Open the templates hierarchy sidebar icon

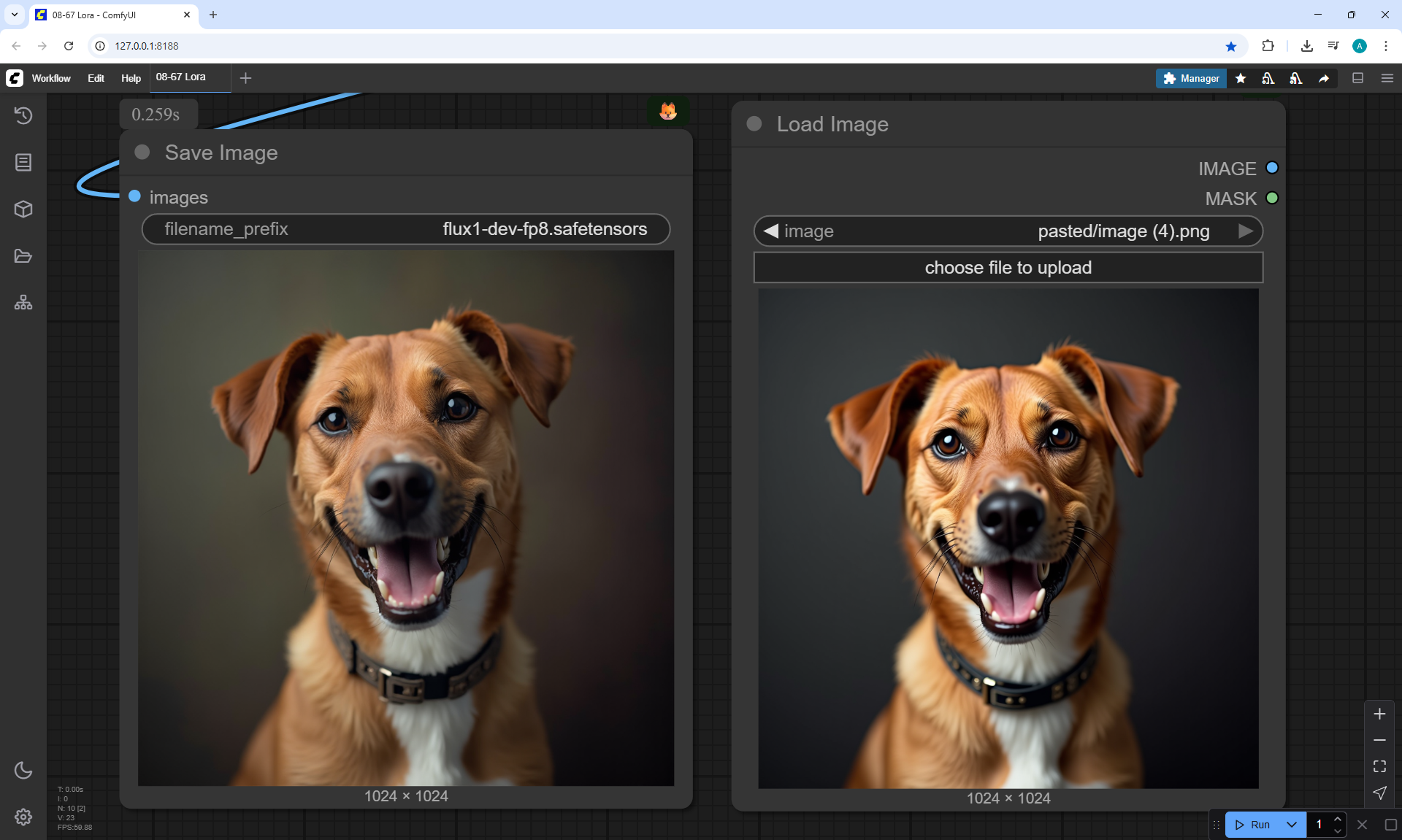click(x=23, y=303)
